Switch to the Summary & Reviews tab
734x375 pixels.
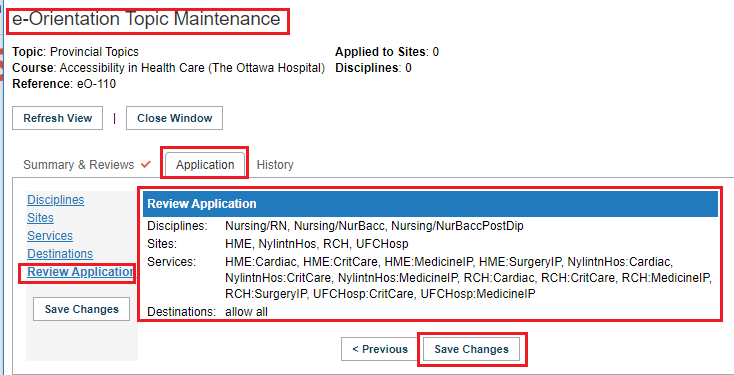[79, 165]
